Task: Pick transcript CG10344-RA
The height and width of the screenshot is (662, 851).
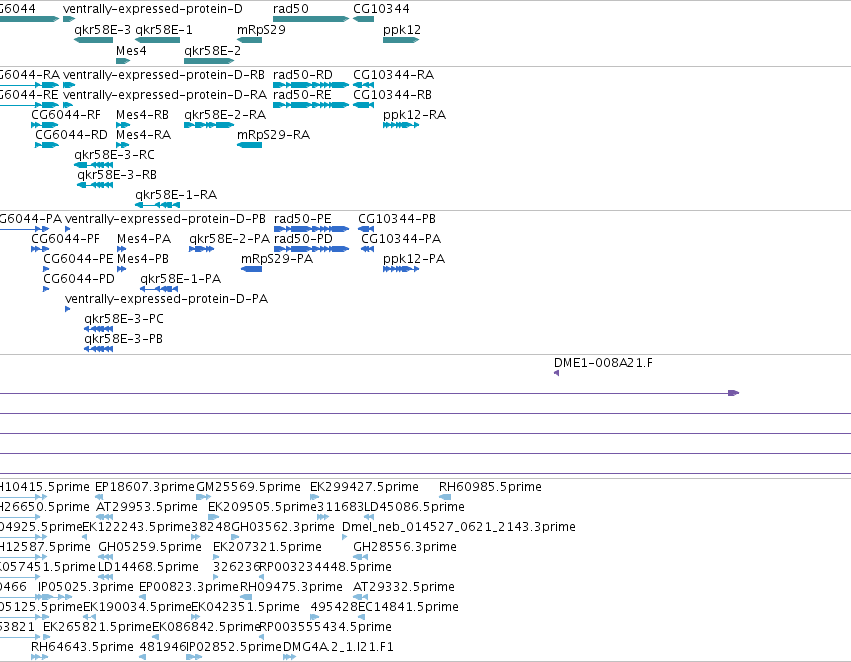Action: tap(393, 75)
